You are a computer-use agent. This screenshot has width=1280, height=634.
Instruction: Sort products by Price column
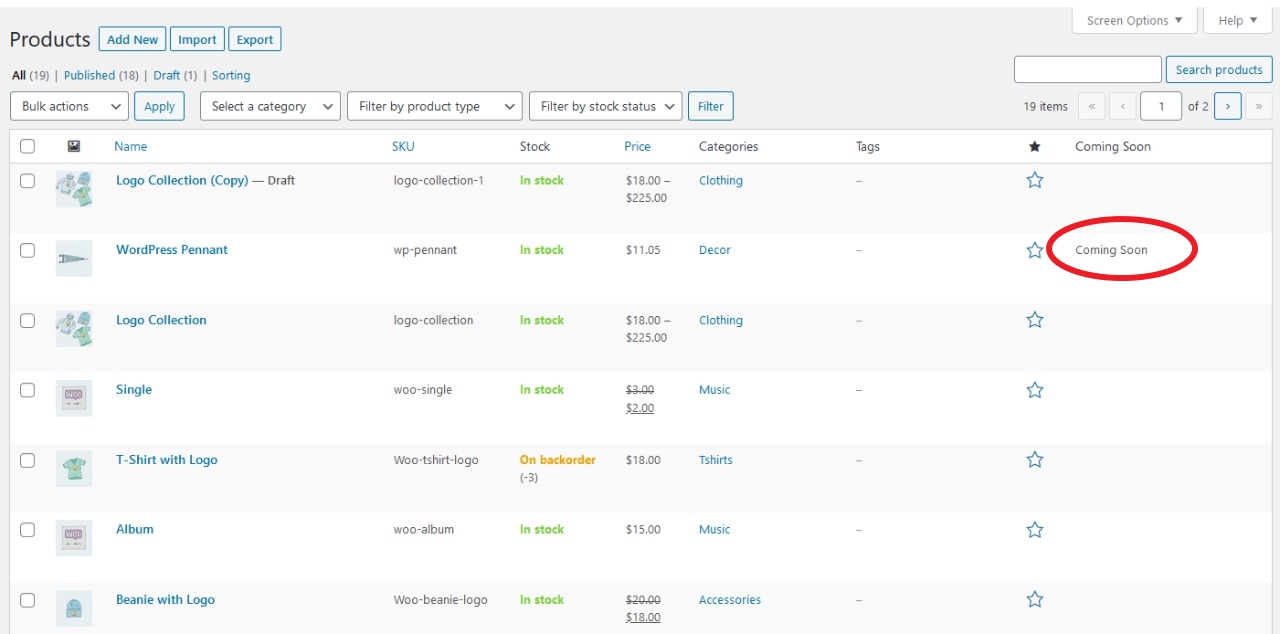coord(637,146)
